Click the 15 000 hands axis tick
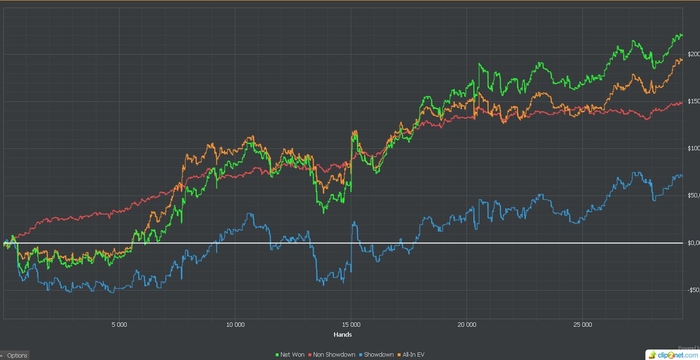 click(x=351, y=325)
